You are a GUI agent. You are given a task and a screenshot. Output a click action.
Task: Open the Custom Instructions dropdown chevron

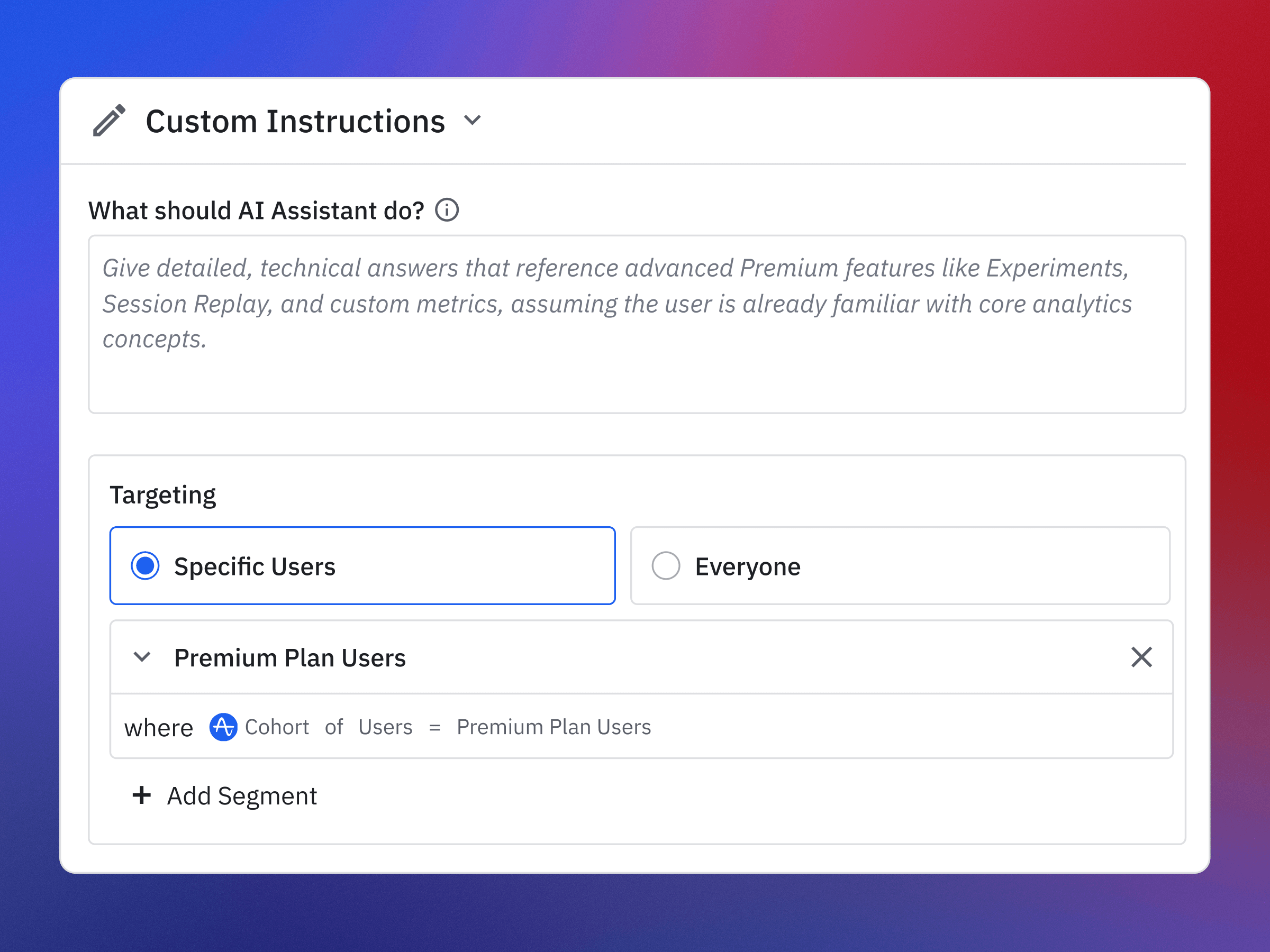[x=472, y=121]
